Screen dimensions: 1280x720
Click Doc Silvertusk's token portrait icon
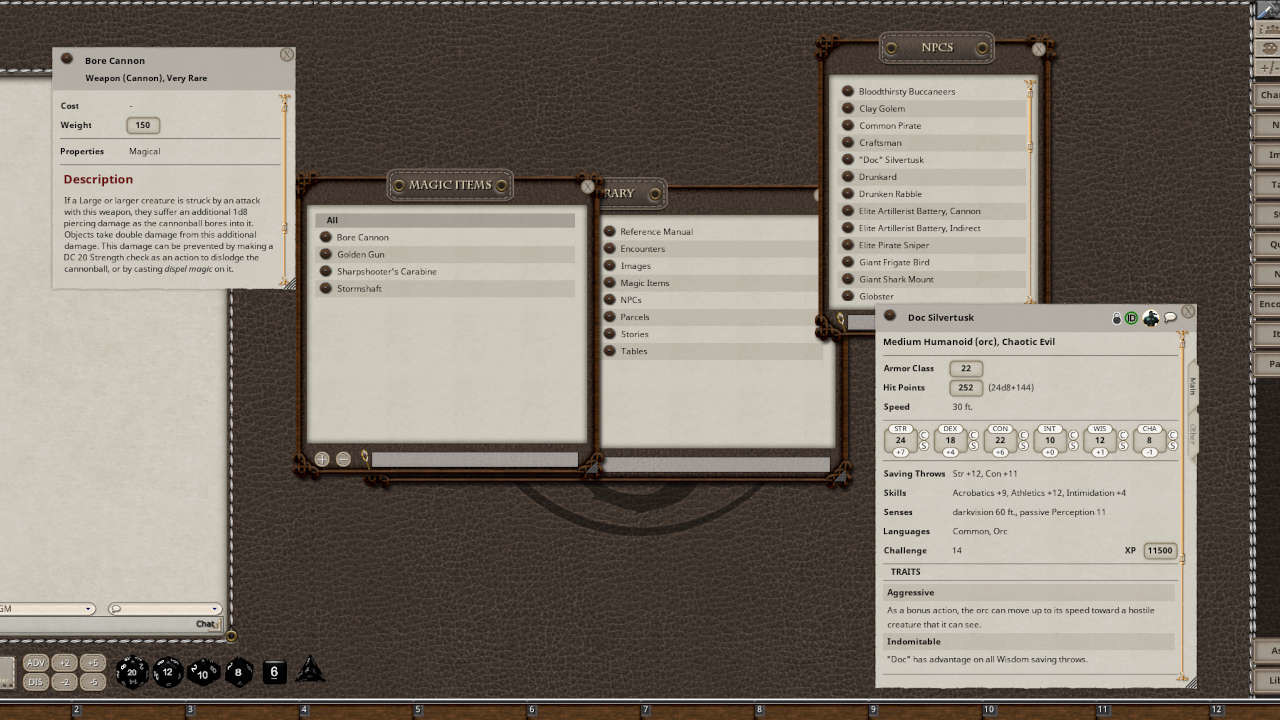1151,317
